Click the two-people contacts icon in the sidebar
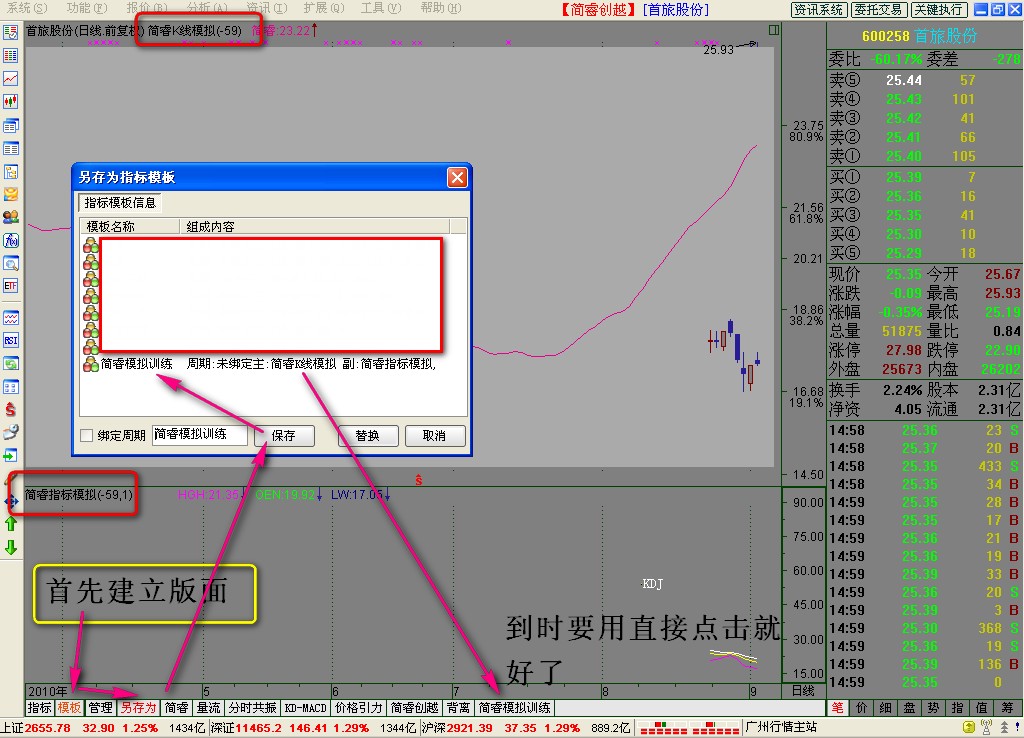 pyautogui.click(x=12, y=217)
